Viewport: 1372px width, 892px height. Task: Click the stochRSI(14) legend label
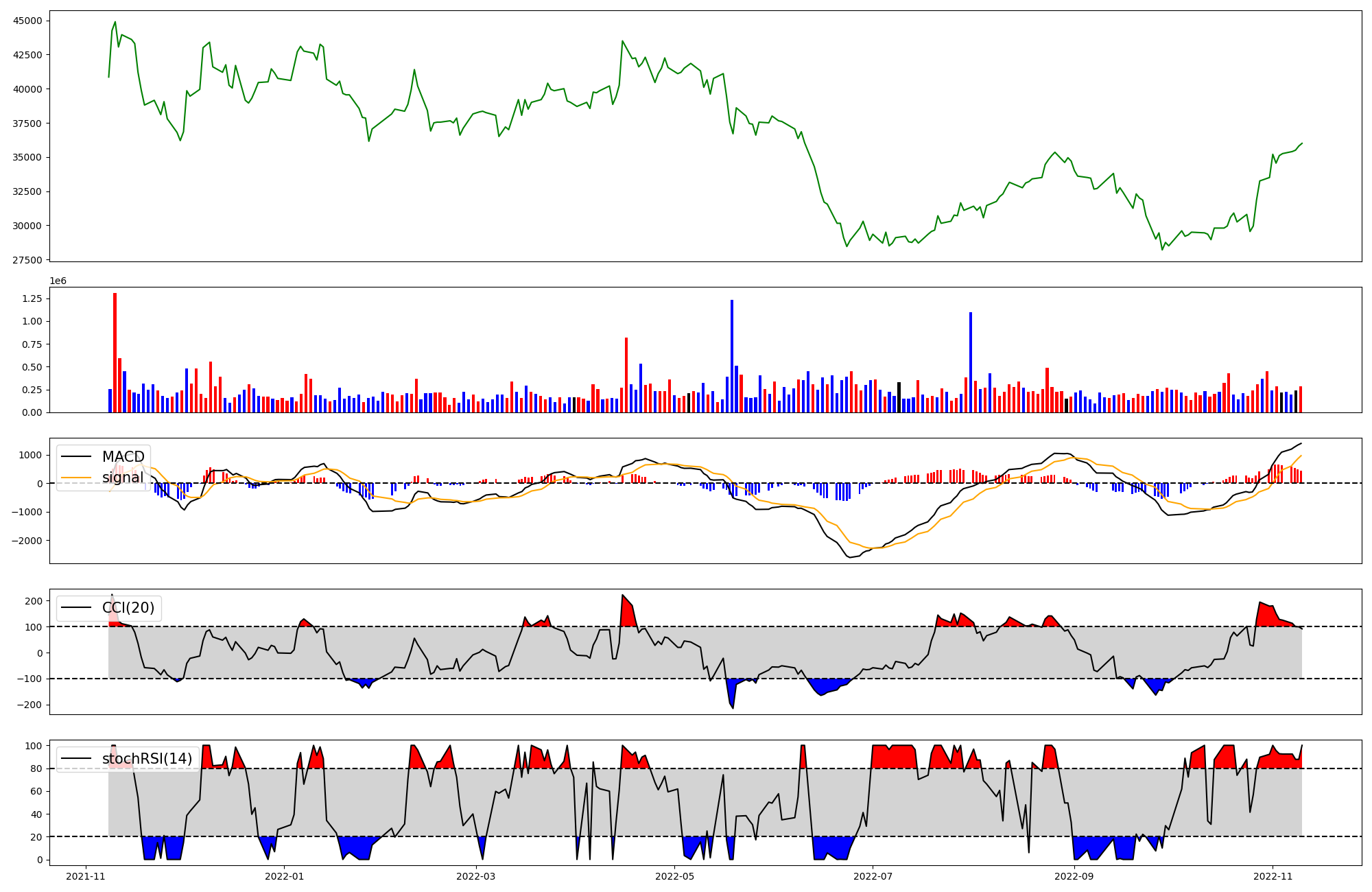[x=147, y=759]
